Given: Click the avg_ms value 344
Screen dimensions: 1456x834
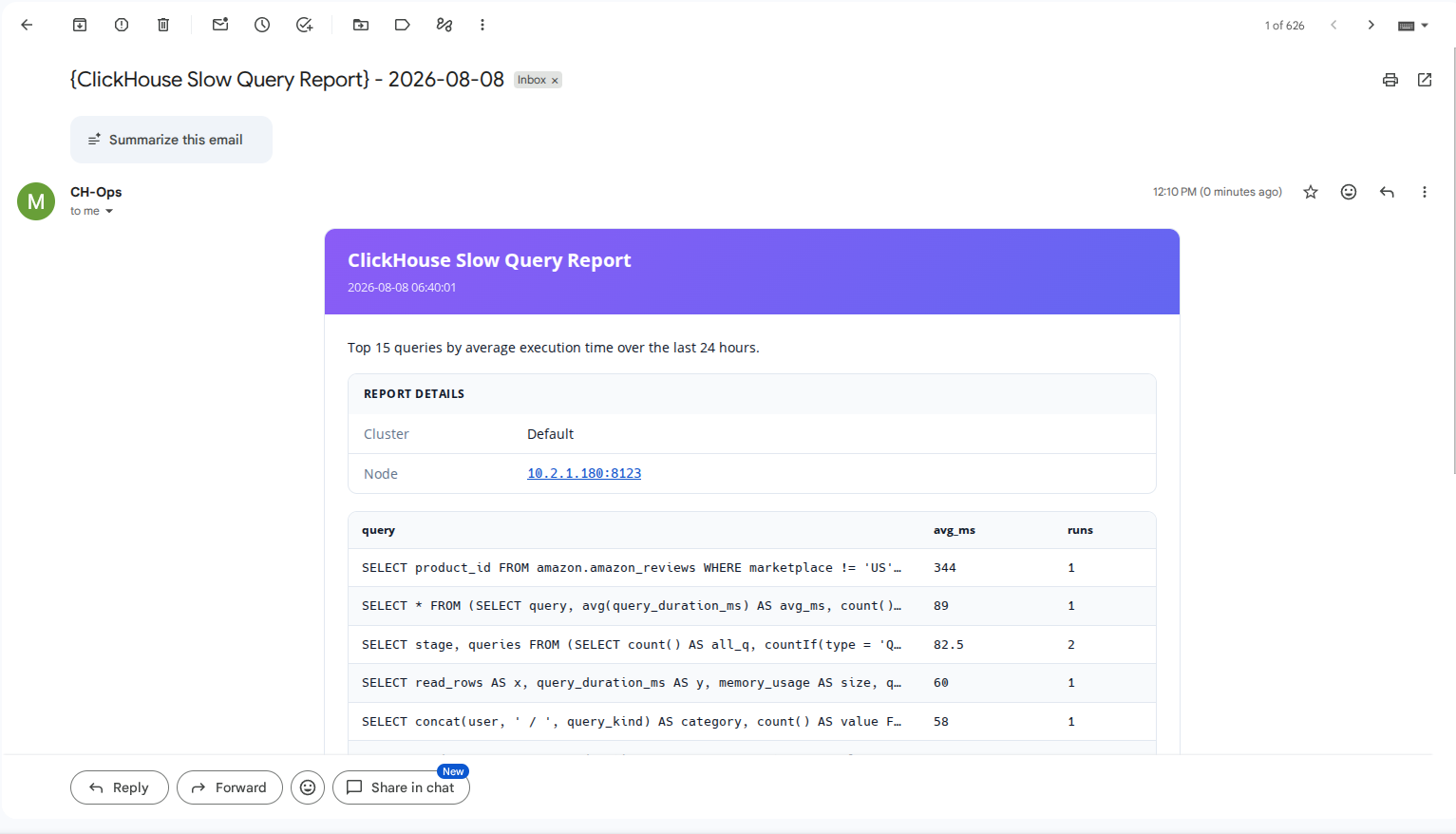Looking at the screenshot, I should point(945,568).
